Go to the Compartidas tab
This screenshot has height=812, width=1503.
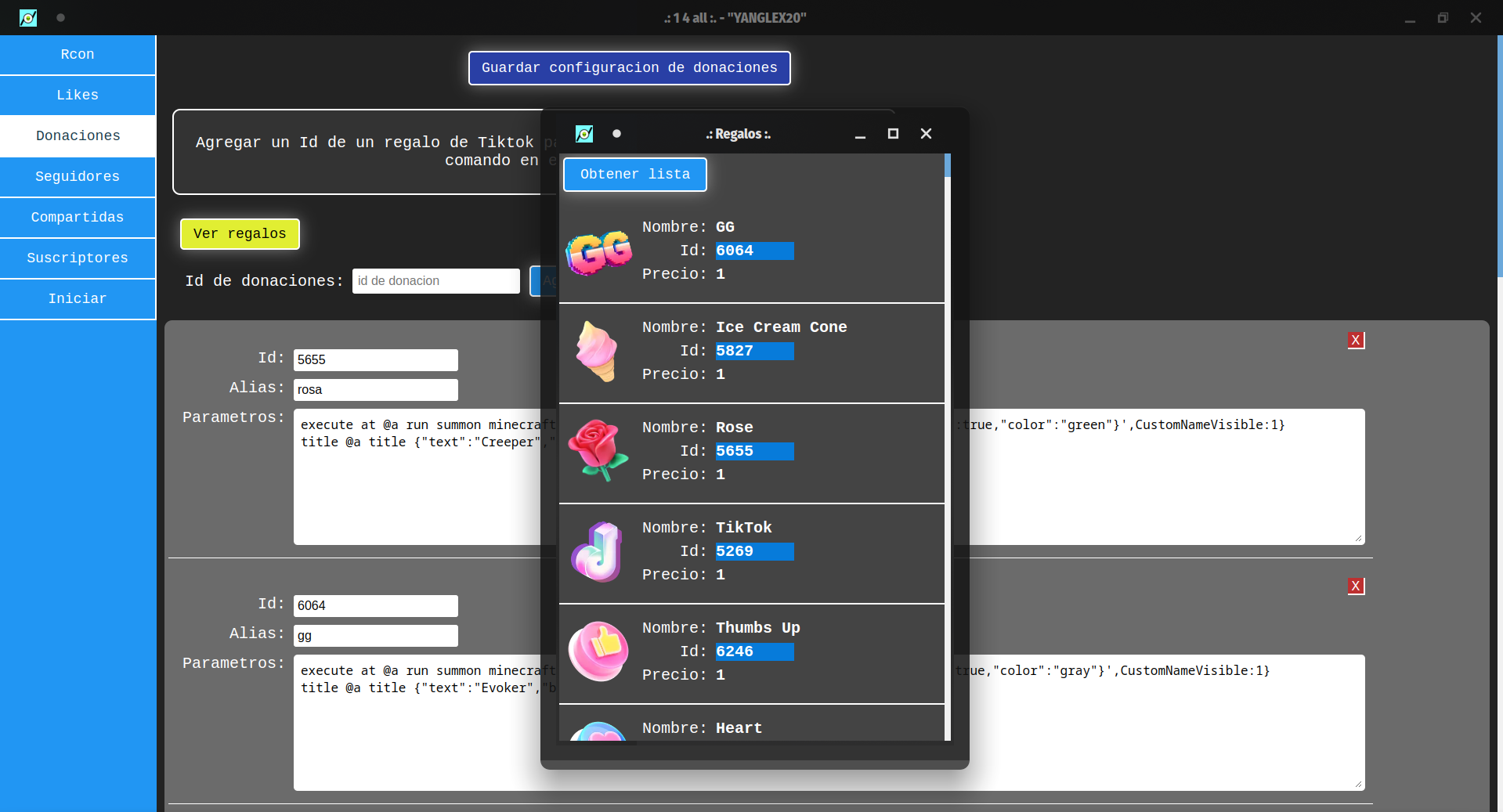[78, 218]
